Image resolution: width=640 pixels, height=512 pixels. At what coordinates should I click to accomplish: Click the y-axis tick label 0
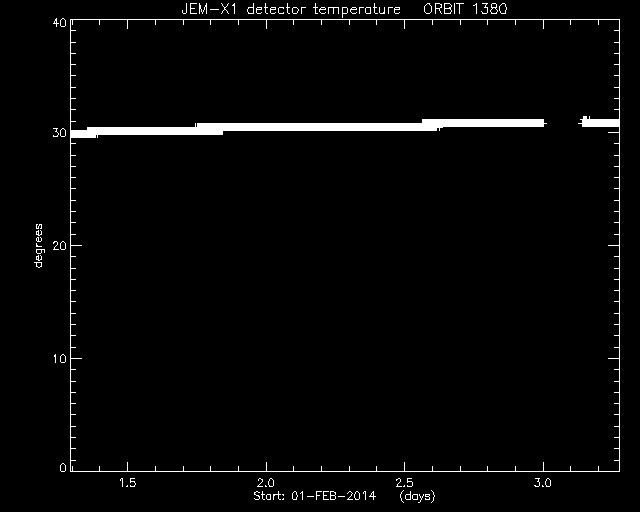[63, 467]
